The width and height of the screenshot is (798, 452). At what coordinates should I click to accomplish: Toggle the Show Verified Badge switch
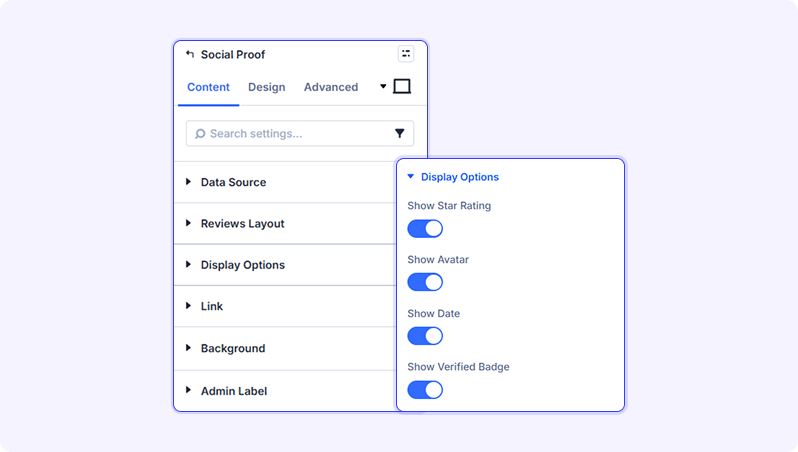tap(425, 390)
